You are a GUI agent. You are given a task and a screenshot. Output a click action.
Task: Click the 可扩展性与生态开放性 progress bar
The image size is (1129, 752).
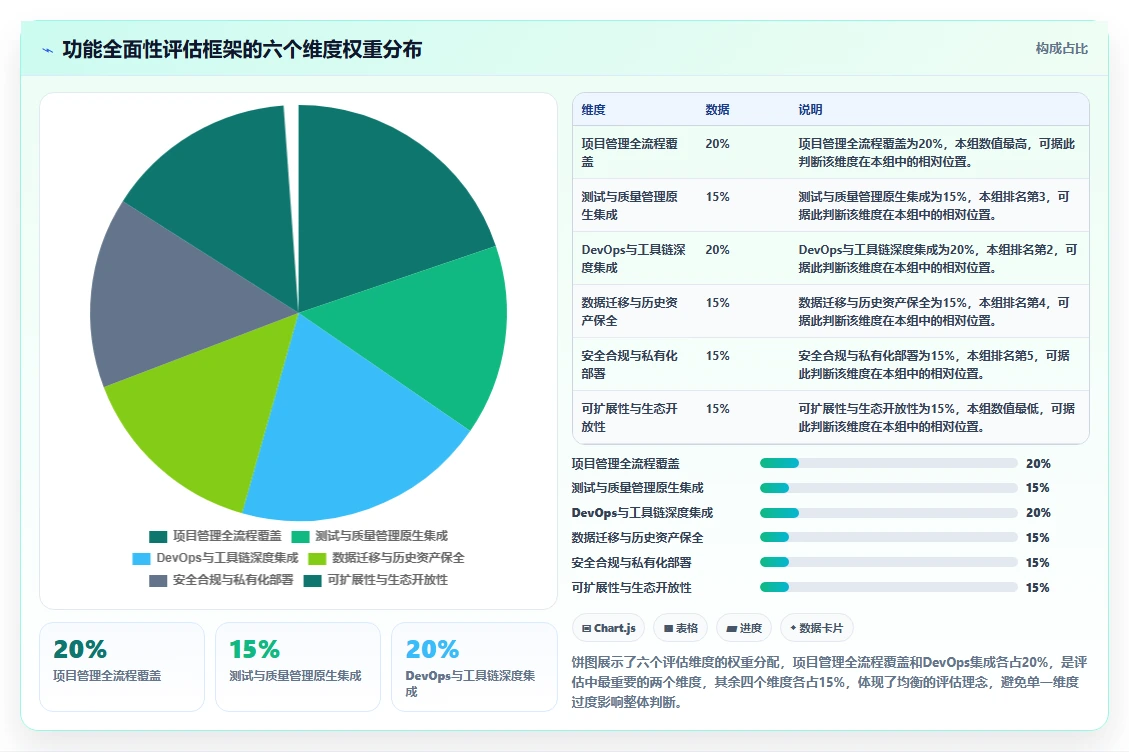[x=889, y=587]
